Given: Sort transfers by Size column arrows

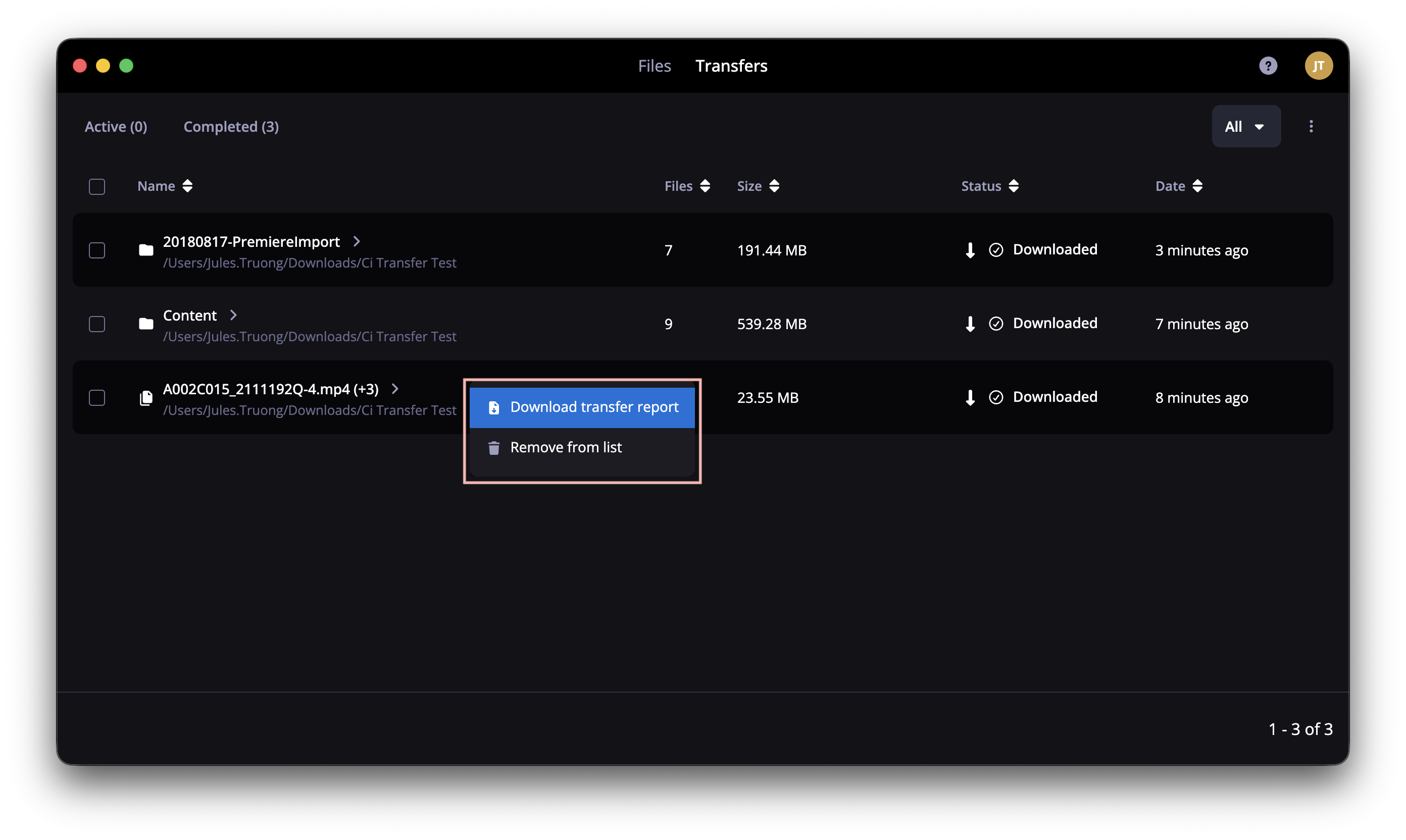Looking at the screenshot, I should pos(774,186).
